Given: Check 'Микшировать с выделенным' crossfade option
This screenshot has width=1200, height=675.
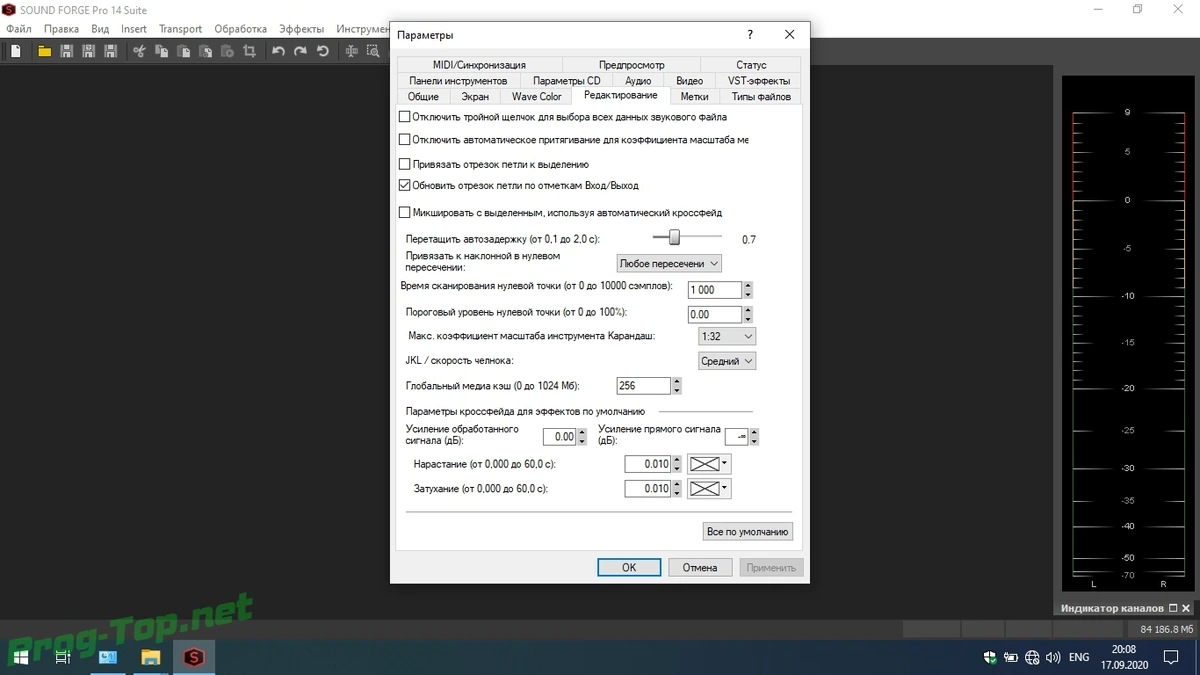Looking at the screenshot, I should [x=404, y=212].
